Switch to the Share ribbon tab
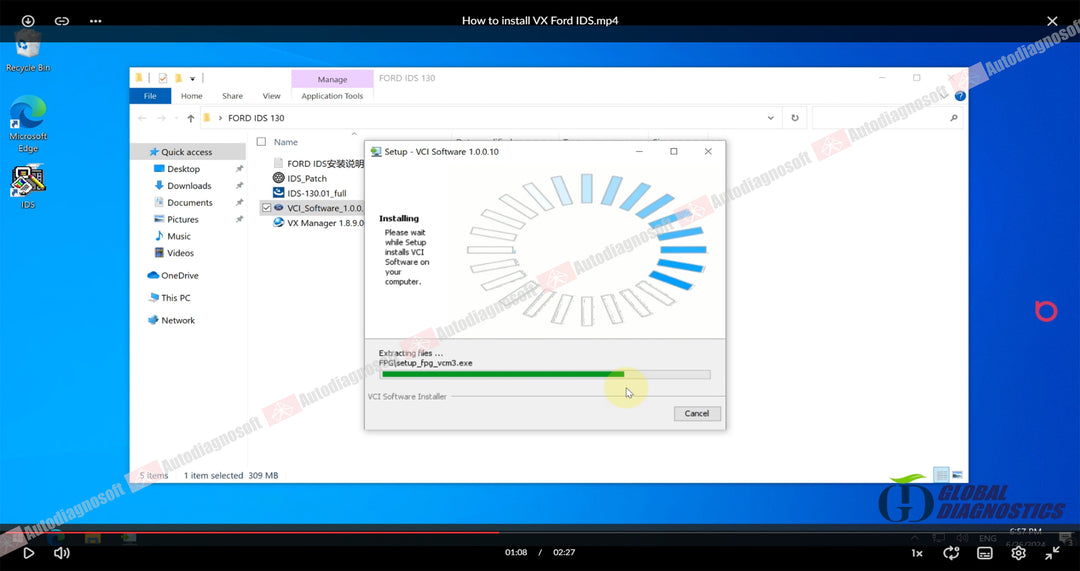1080x571 pixels. click(x=232, y=96)
